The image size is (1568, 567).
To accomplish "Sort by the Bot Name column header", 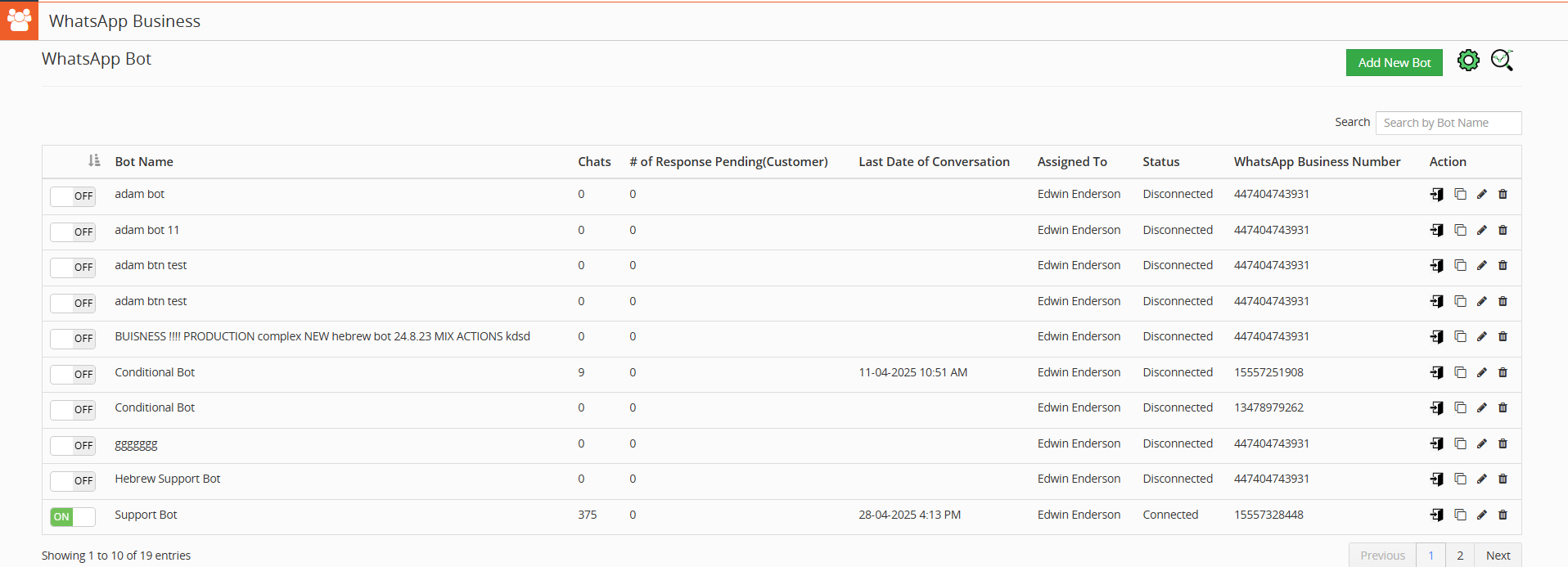I will 144,162.
